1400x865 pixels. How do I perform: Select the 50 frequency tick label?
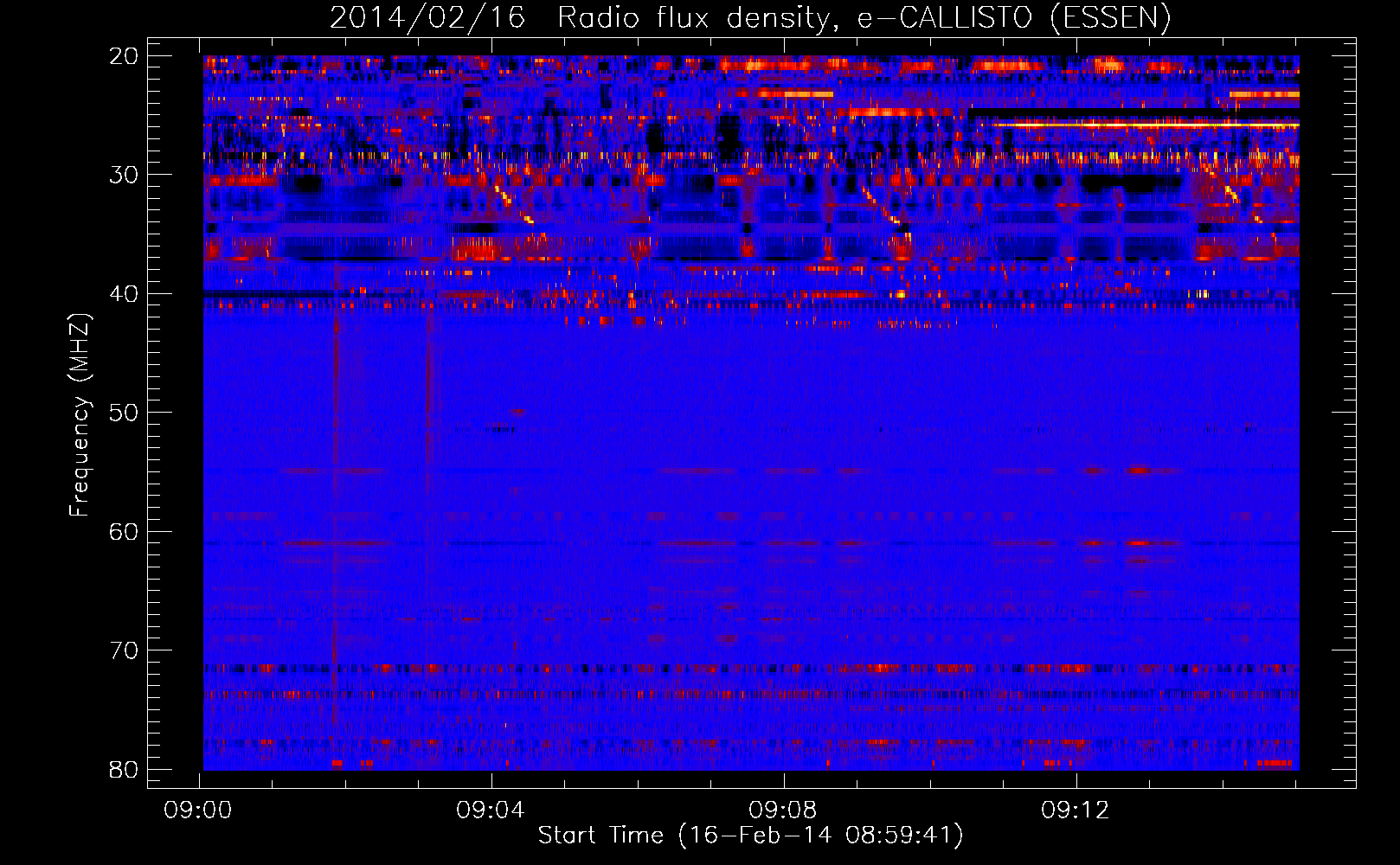pos(124,413)
